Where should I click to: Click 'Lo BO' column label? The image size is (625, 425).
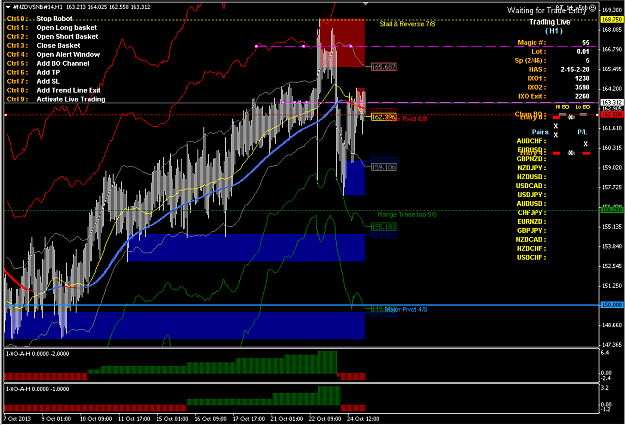click(x=583, y=107)
